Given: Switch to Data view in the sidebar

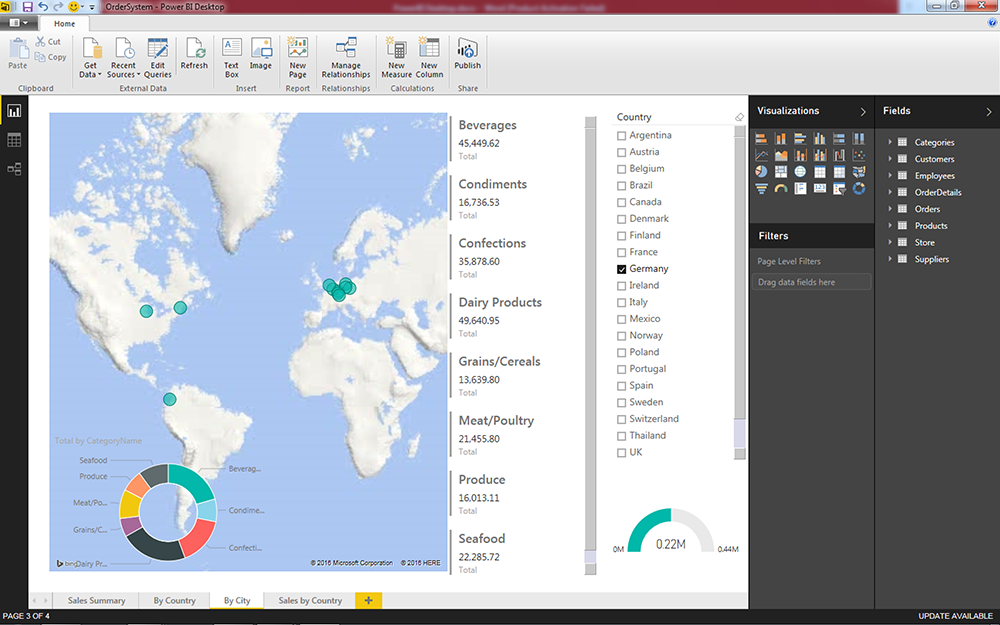Looking at the screenshot, I should pos(14,140).
